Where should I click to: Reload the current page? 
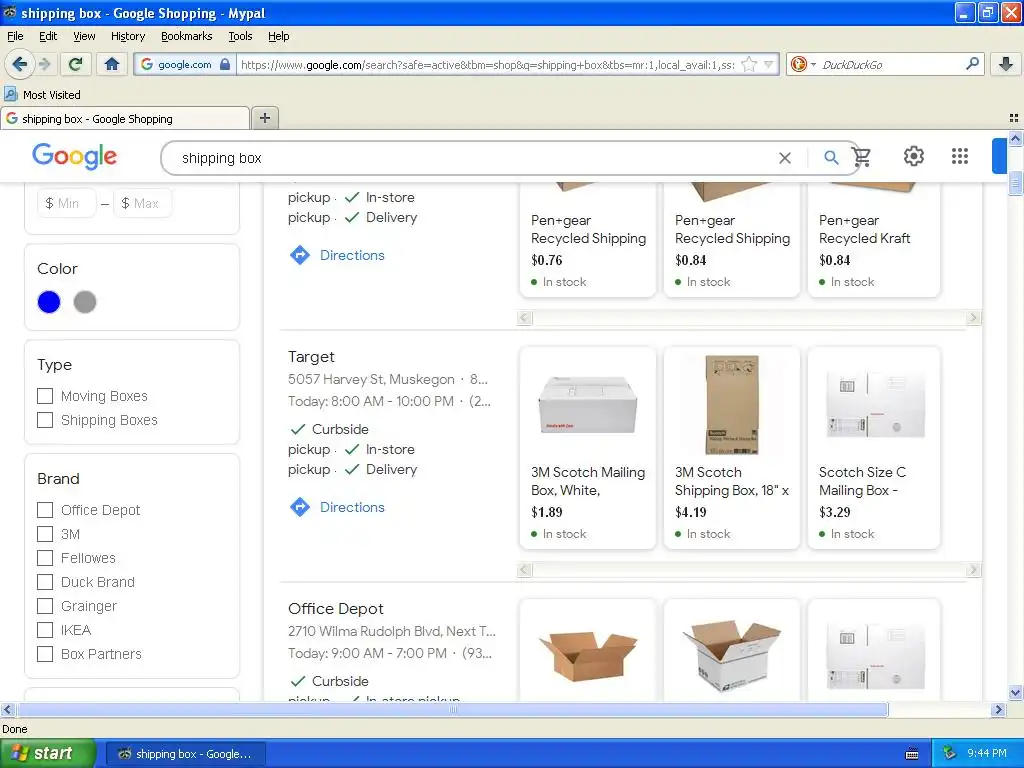(75, 64)
